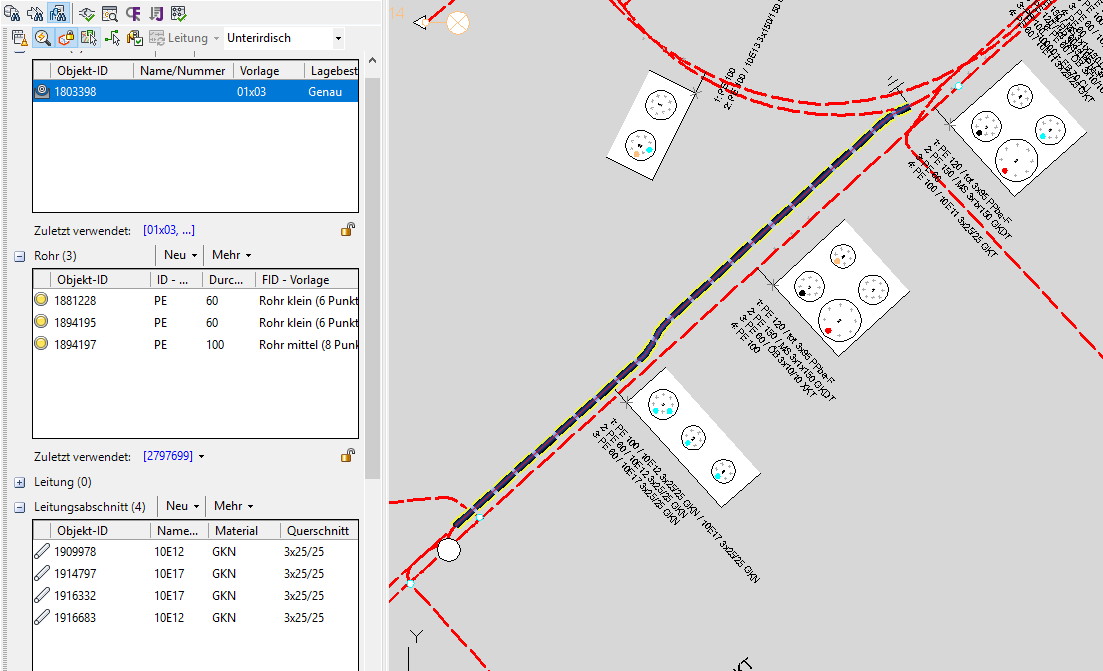Click the purple J sort arrow icon
This screenshot has width=1103, height=671.
[156, 13]
